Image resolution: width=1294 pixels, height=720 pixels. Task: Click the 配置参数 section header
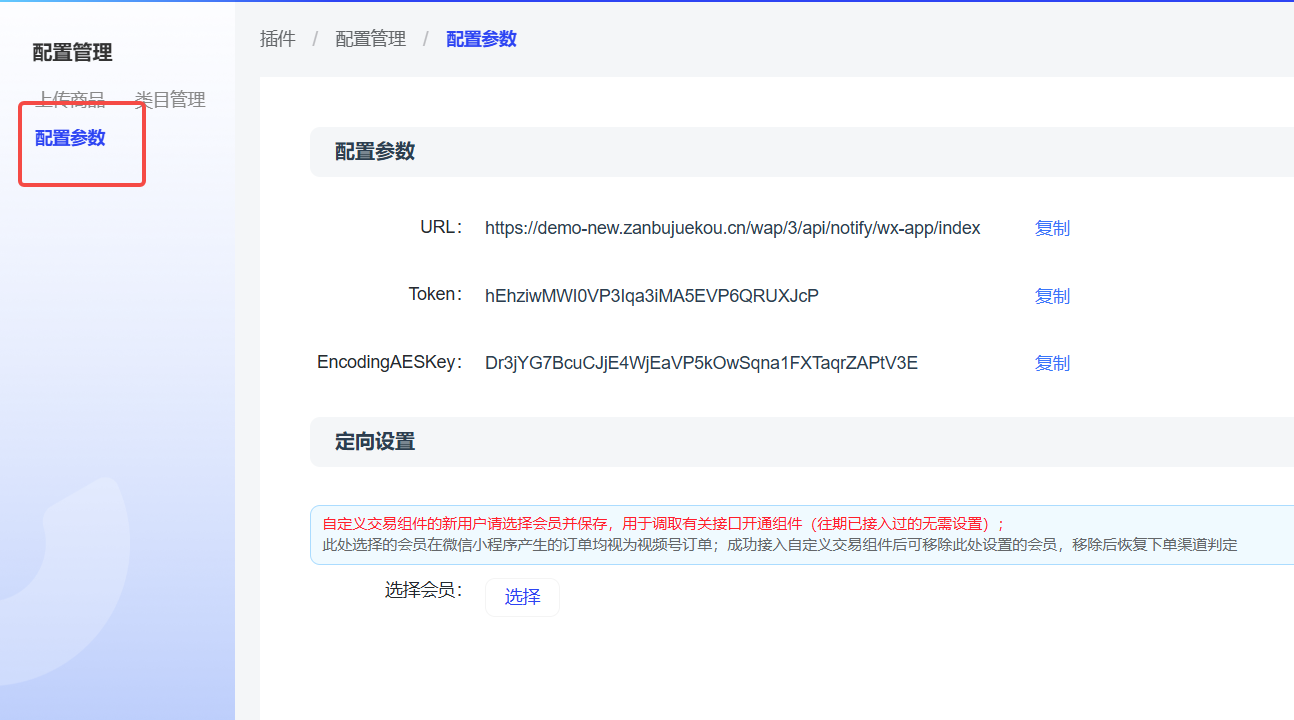point(375,152)
